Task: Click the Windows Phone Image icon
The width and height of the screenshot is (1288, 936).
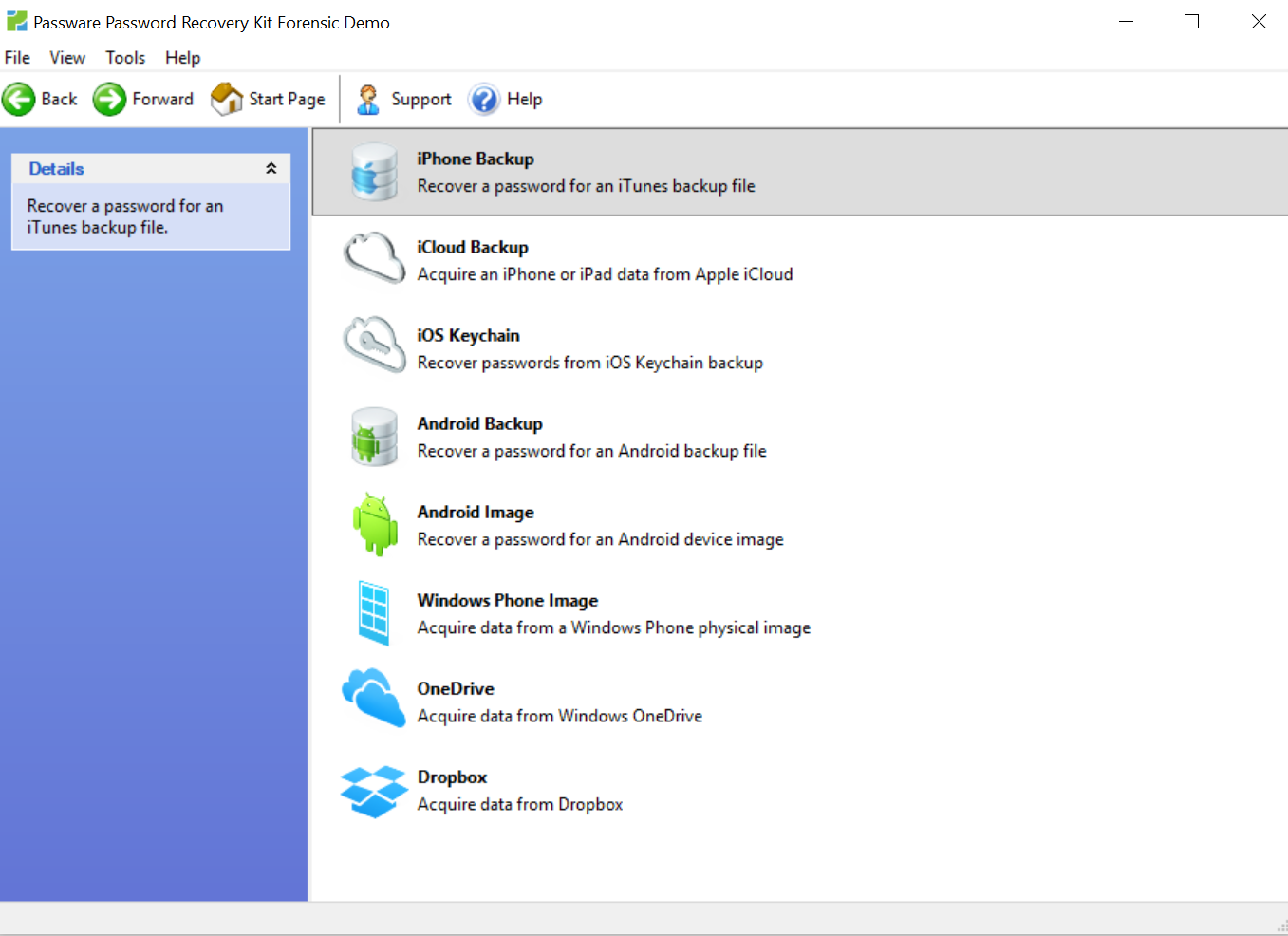Action: point(374,612)
